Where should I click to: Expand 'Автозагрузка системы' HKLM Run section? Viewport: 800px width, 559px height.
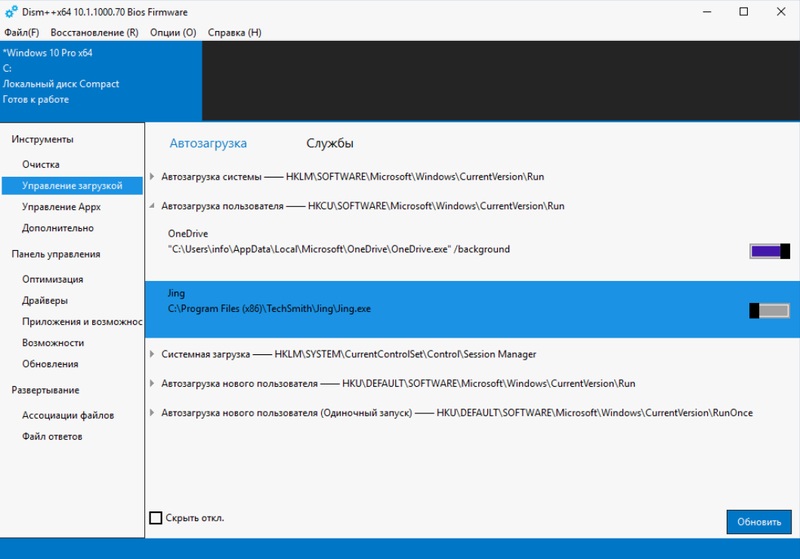152,177
